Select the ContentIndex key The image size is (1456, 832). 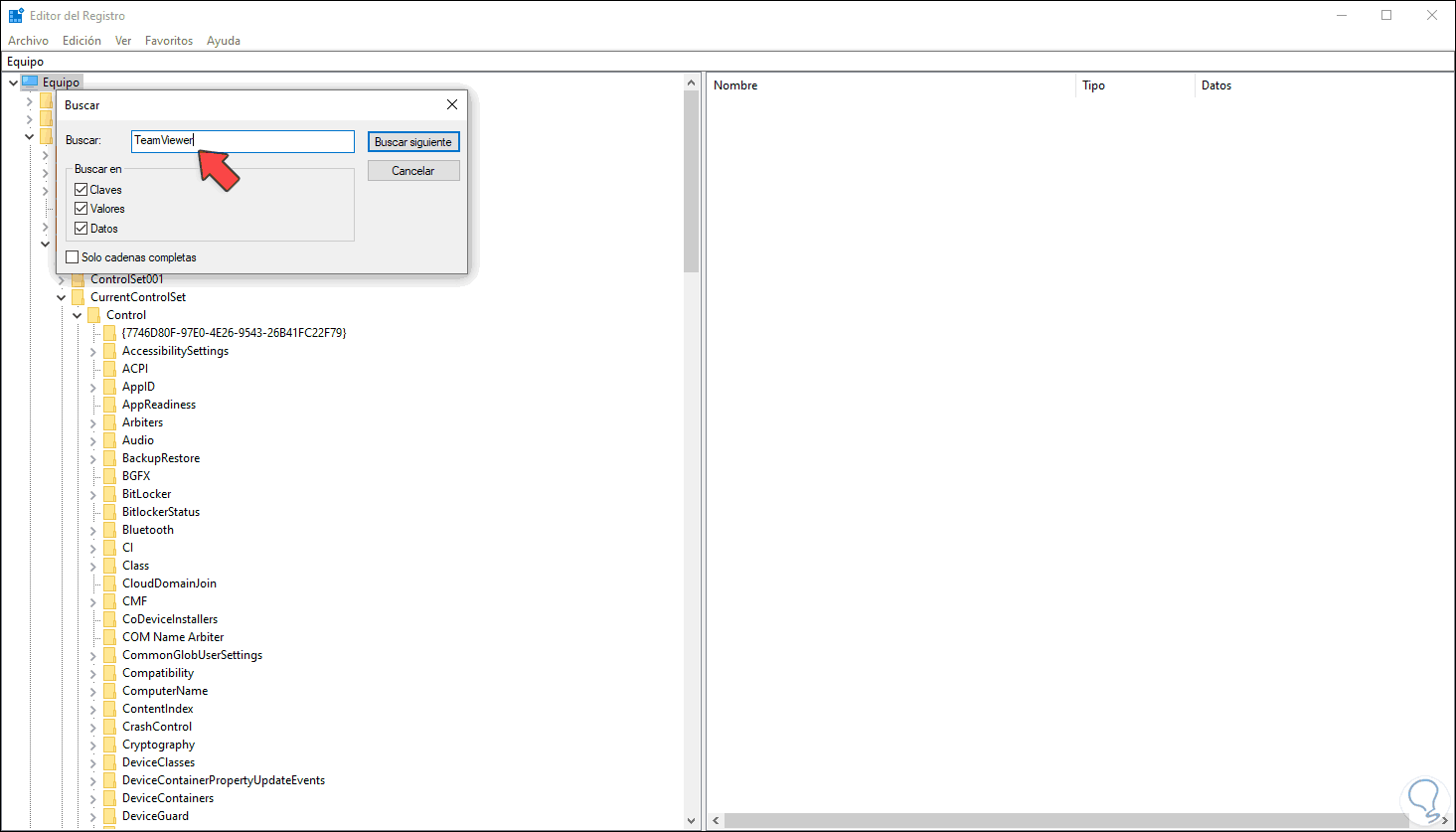(x=158, y=709)
